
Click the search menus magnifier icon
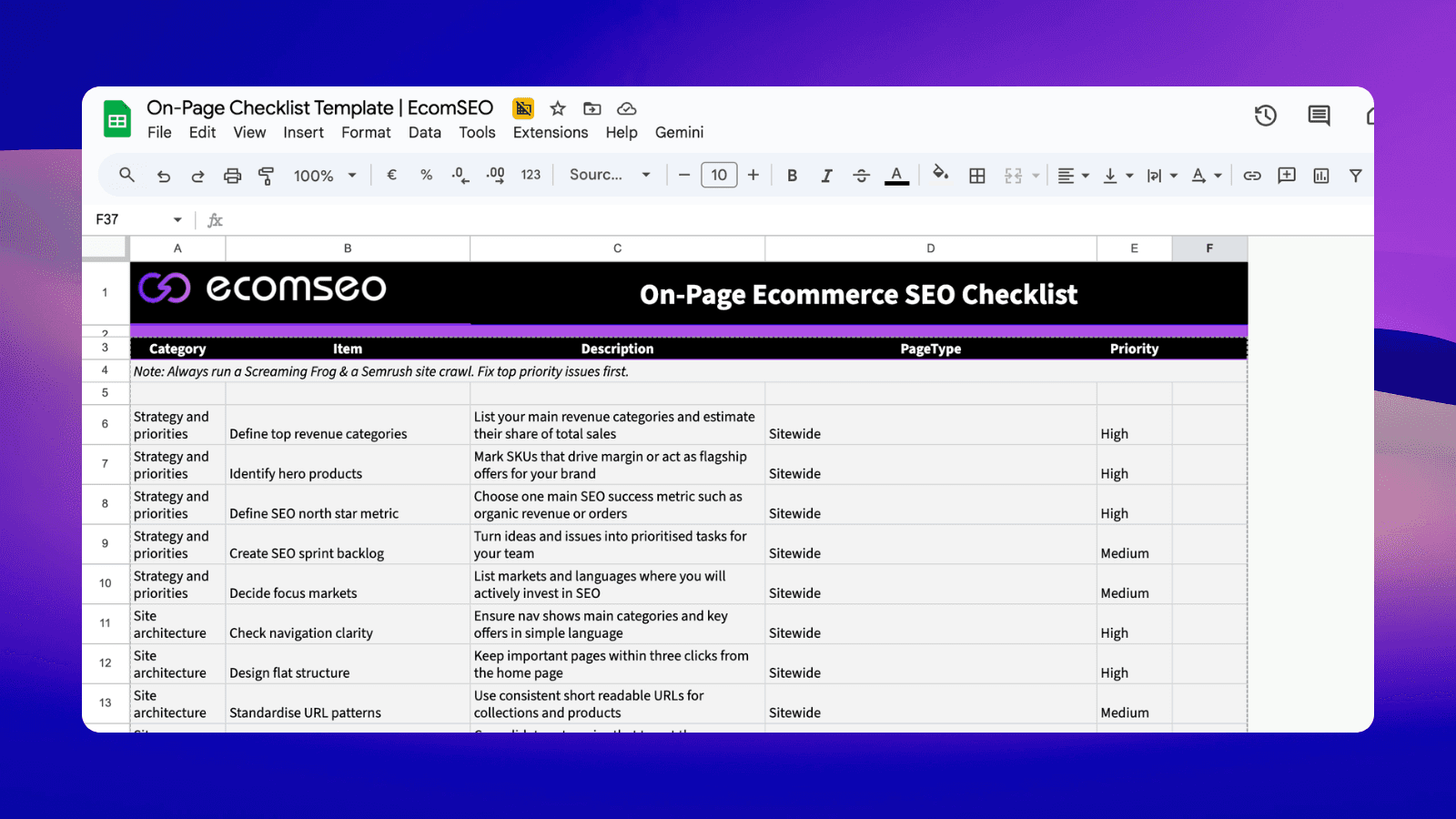(x=126, y=175)
